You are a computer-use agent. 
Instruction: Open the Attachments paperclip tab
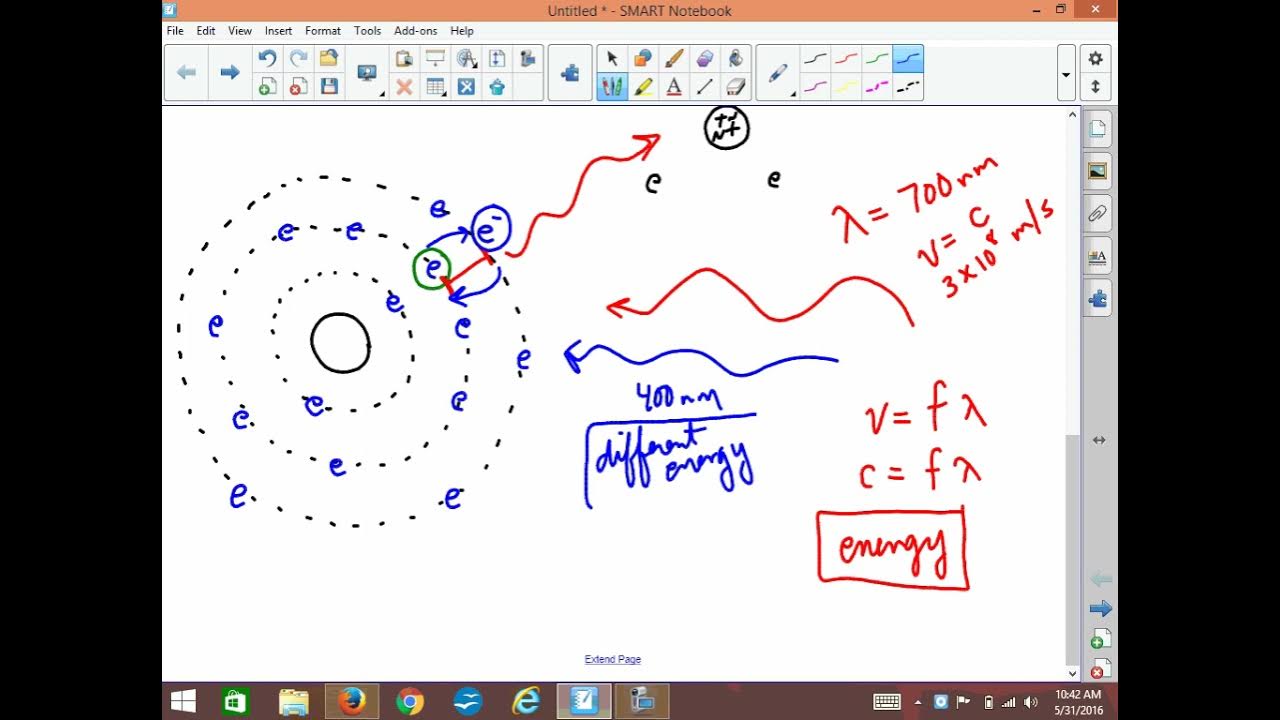click(1098, 213)
